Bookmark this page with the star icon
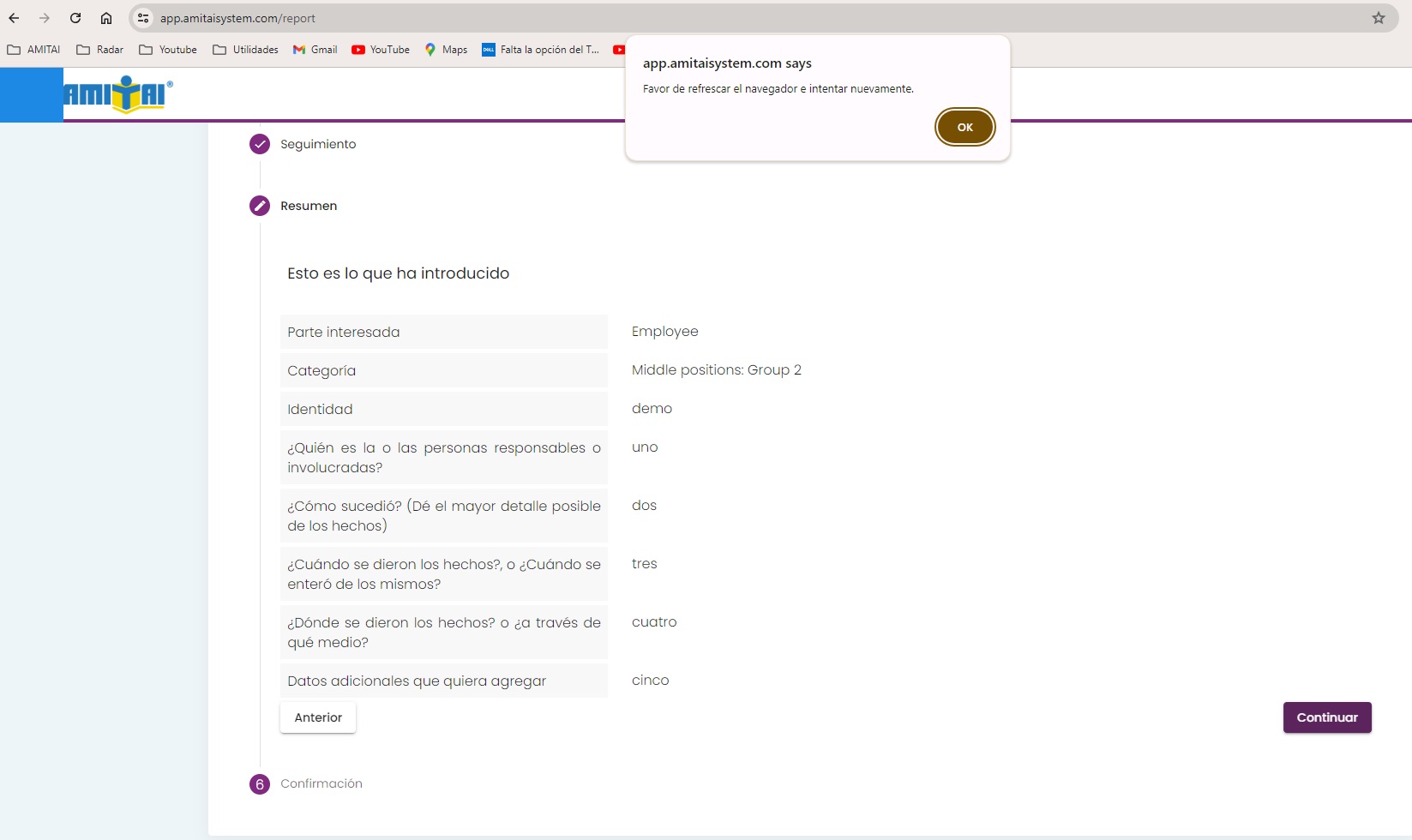This screenshot has height=840, width=1412. [x=1379, y=18]
